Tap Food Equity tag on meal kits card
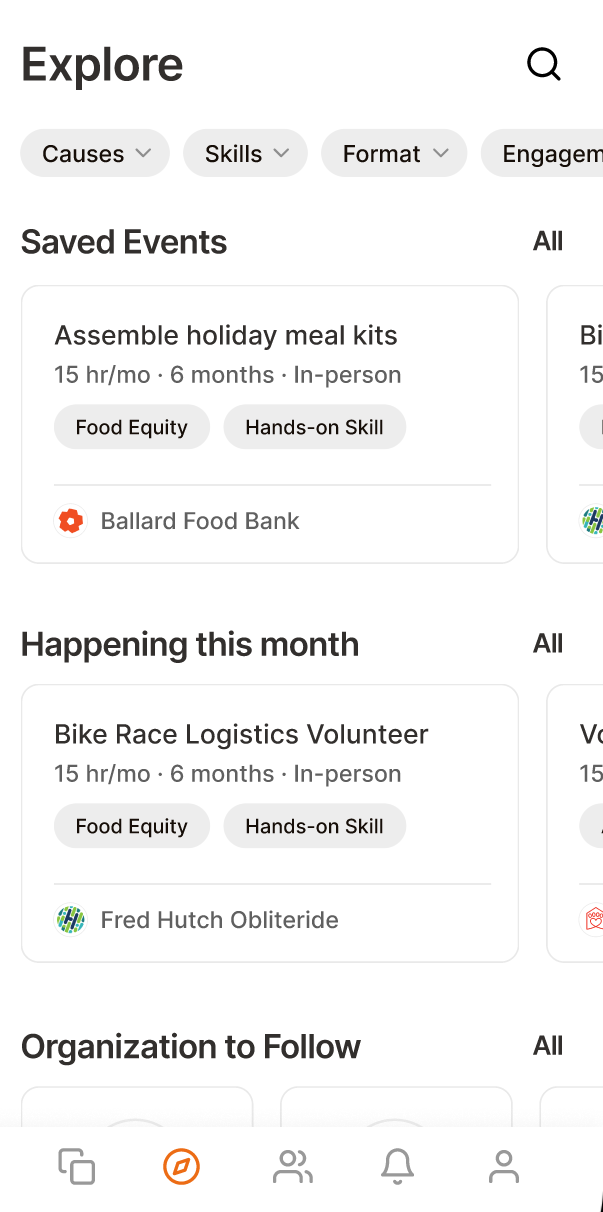The image size is (603, 1212). 132,427
